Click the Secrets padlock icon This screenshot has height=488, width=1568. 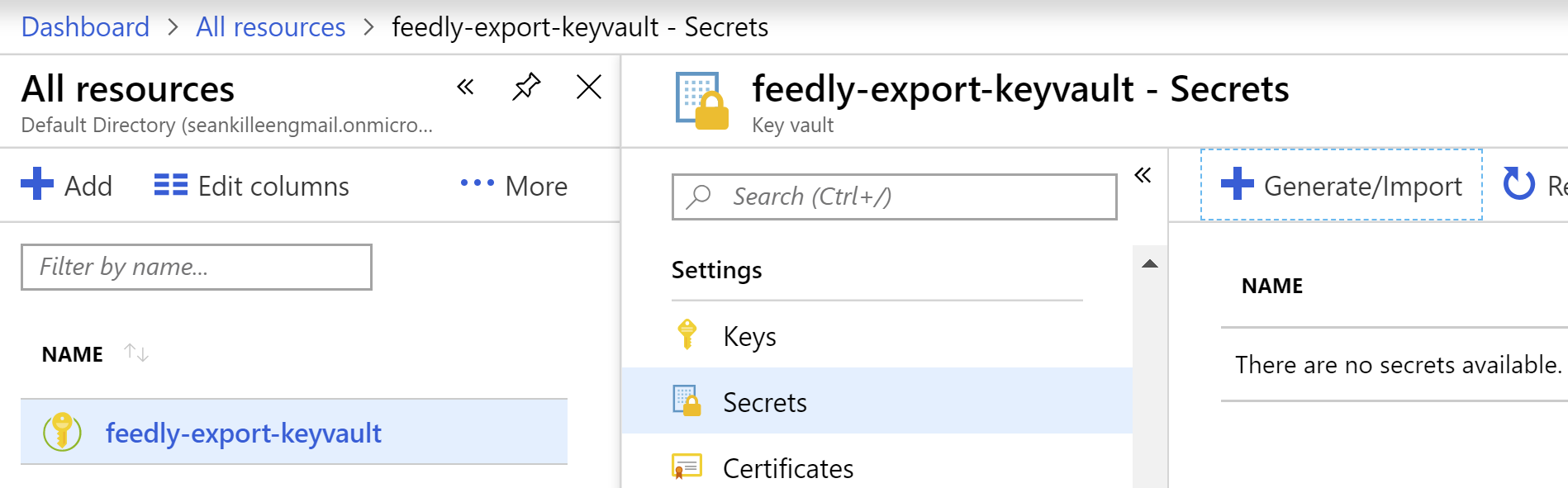click(x=688, y=402)
